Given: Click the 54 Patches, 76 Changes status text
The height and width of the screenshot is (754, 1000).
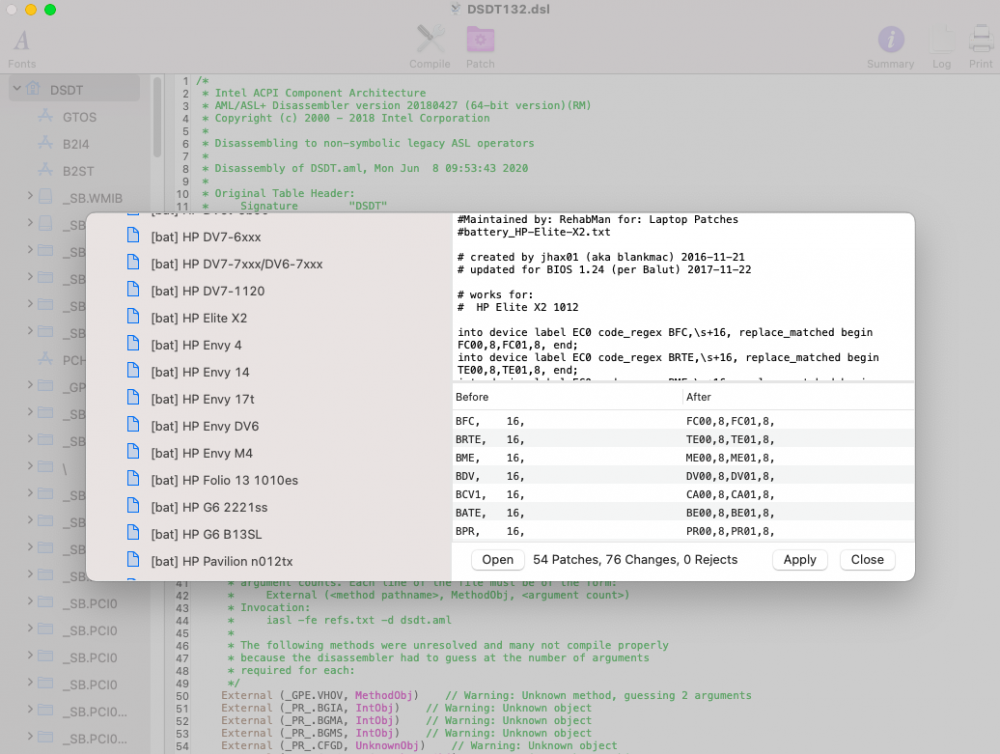Looking at the screenshot, I should pyautogui.click(x=635, y=559).
